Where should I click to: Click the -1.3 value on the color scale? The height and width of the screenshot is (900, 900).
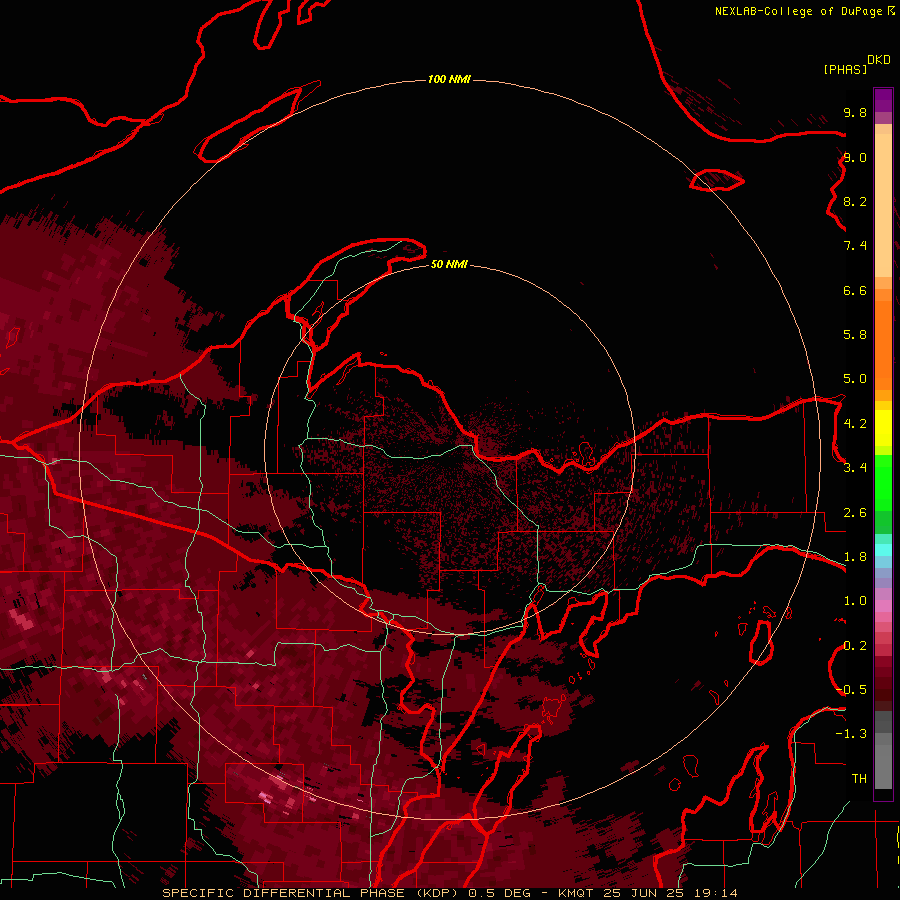pos(851,734)
